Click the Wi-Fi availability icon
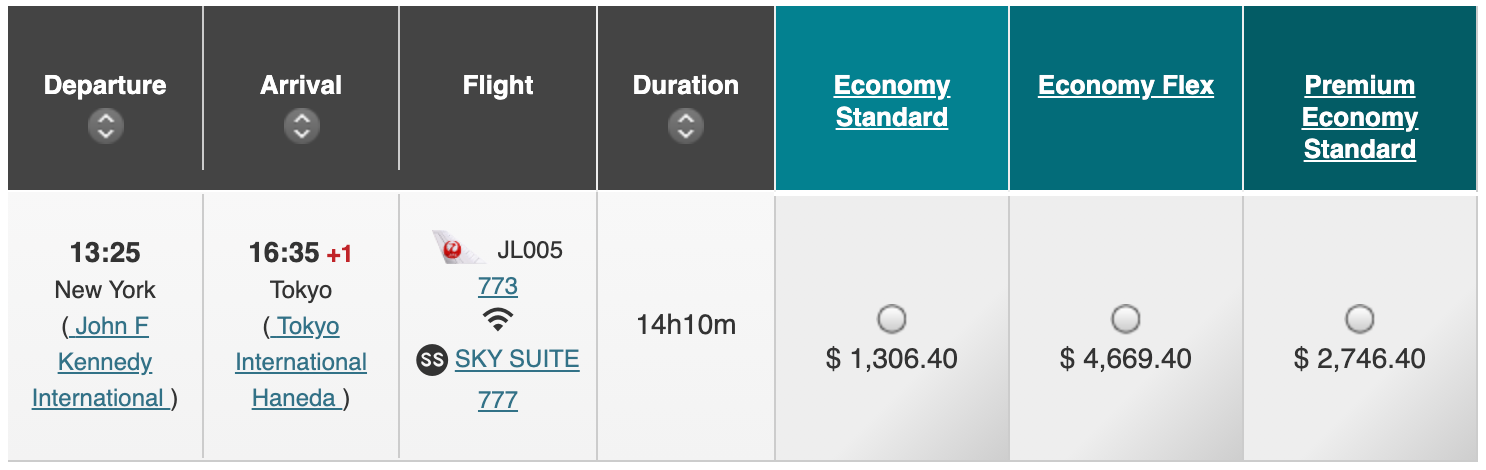The image size is (1486, 470). click(x=498, y=320)
